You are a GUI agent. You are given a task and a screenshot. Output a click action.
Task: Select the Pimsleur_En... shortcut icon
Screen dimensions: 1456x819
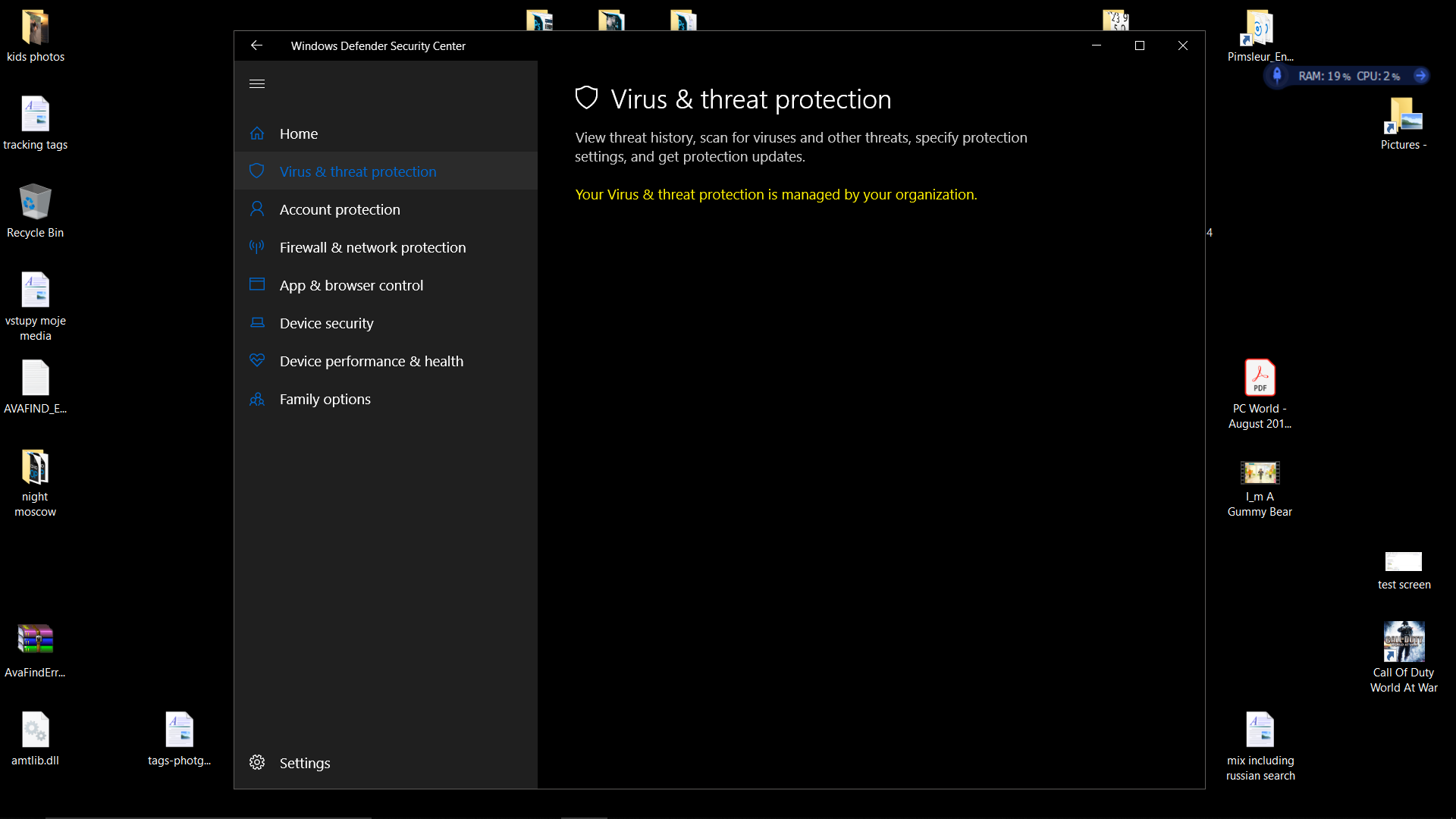1260,36
